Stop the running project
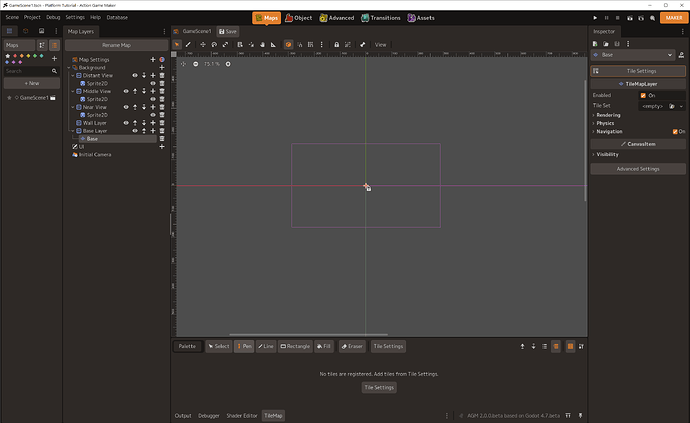 (617, 18)
